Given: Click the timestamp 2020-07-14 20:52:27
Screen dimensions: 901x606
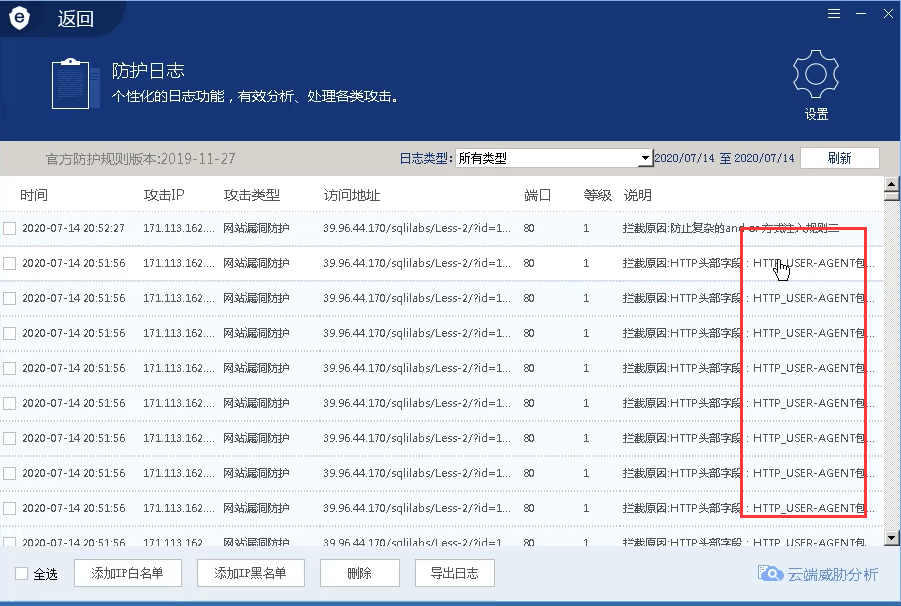Looking at the screenshot, I should (74, 229).
